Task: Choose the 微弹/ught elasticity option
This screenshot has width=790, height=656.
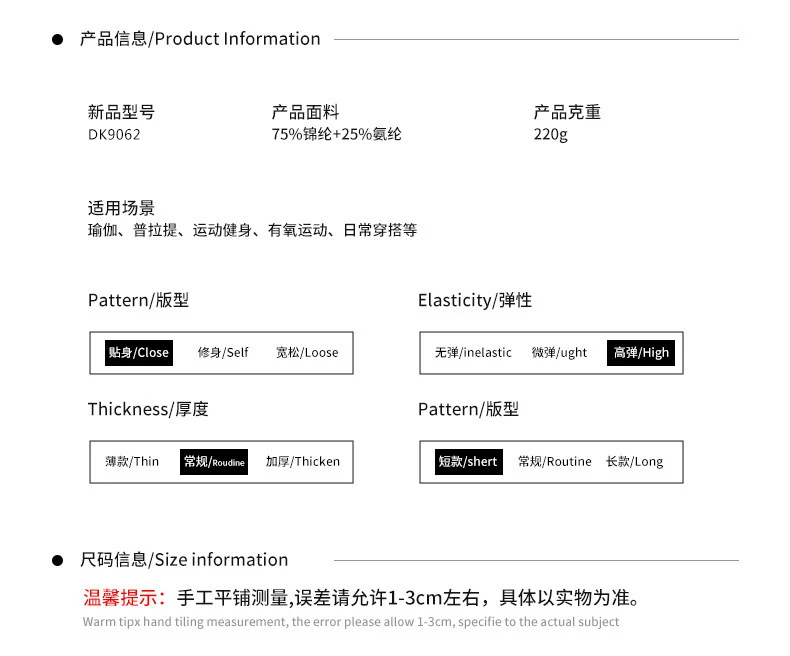Action: click(x=559, y=352)
